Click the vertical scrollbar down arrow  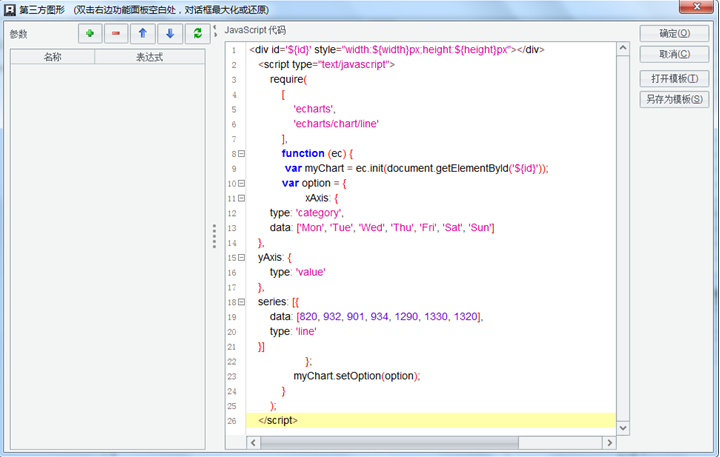coord(623,428)
